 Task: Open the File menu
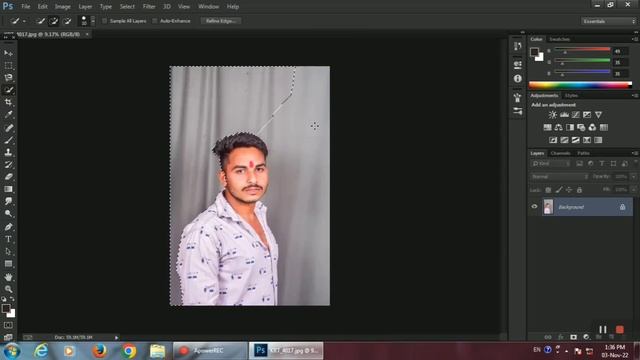click(26, 7)
